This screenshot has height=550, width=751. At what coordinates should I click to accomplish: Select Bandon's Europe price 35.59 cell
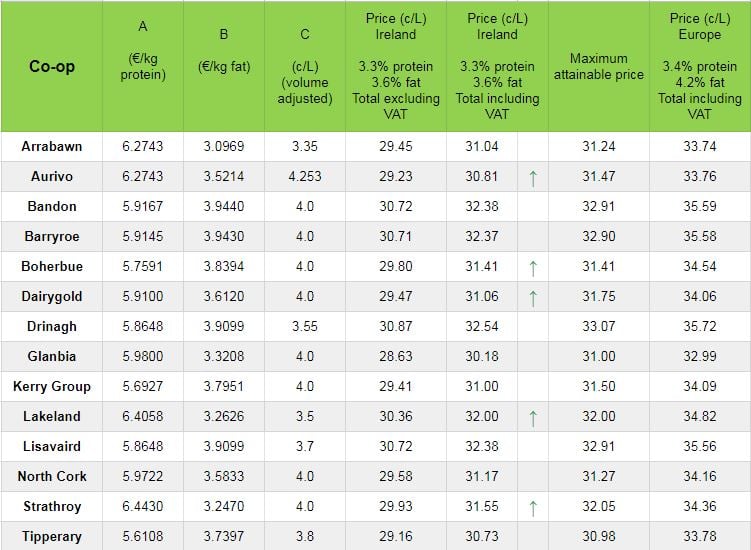click(x=699, y=207)
